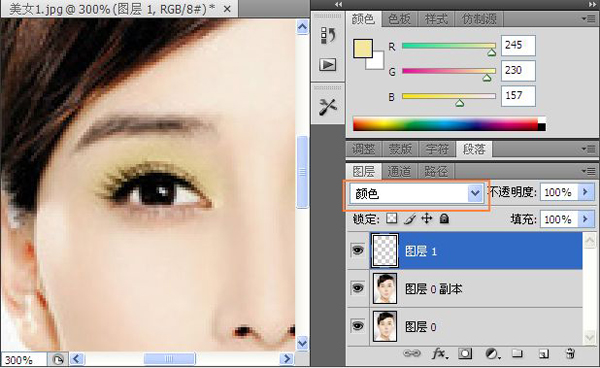Switch to the 蒙版 masks tab
The height and width of the screenshot is (368, 600).
[400, 149]
